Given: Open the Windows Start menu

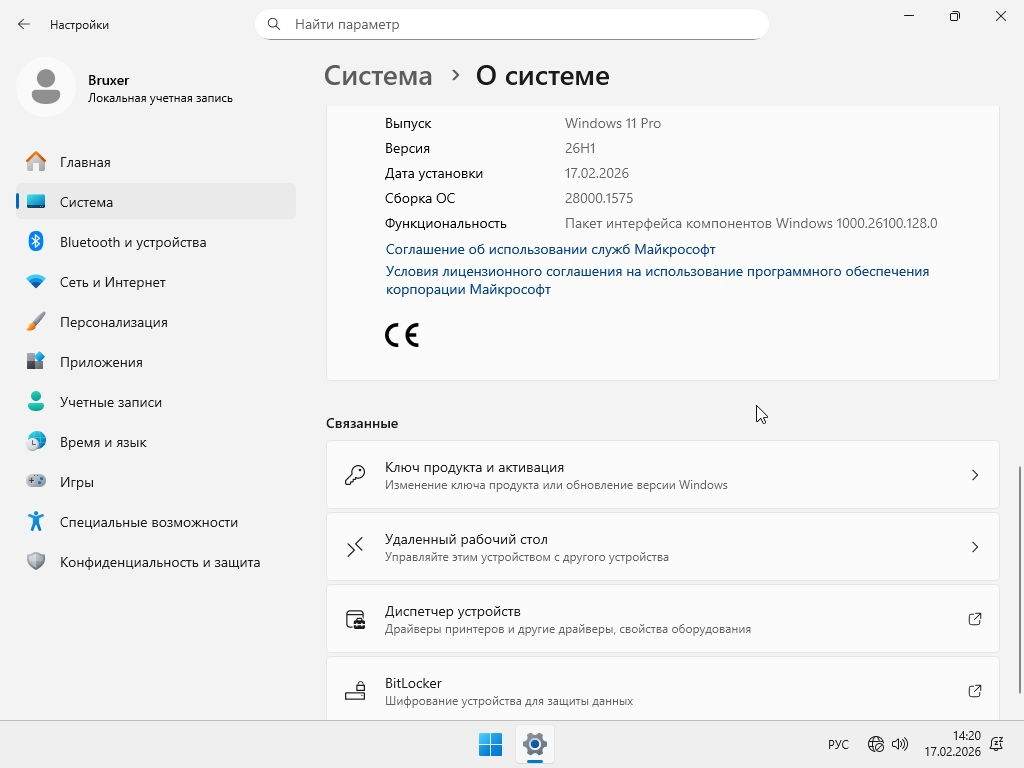Looking at the screenshot, I should (x=490, y=744).
